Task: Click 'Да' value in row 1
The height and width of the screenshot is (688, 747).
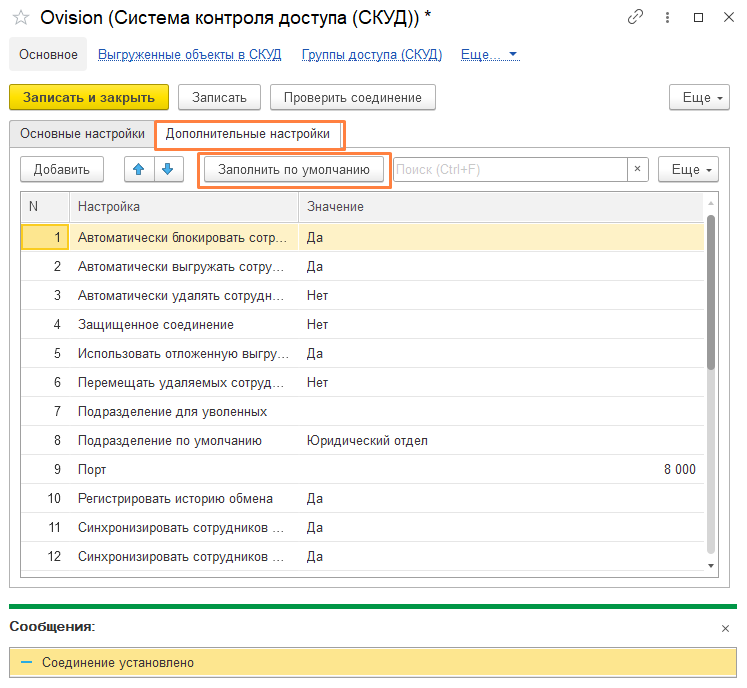Action: coord(501,237)
